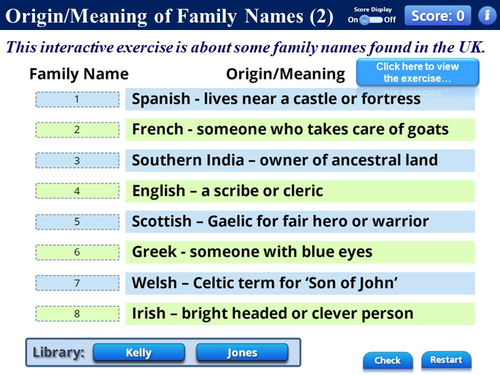Screen dimensions: 500x375
Task: Select answer slot number 3
Action: click(x=77, y=161)
